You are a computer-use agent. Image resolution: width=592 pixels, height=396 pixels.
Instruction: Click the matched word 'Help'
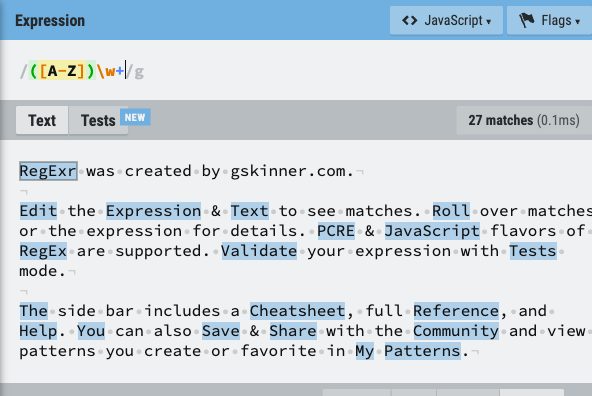click(38, 331)
